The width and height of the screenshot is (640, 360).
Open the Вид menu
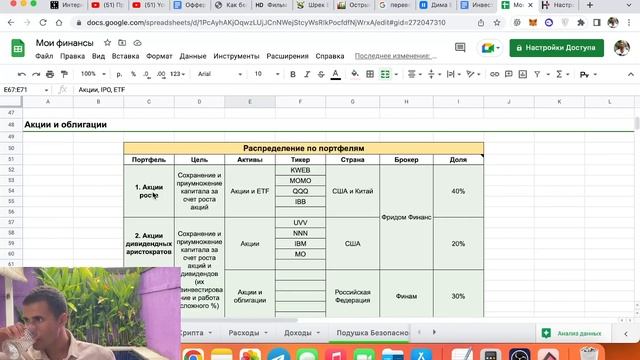(98, 56)
